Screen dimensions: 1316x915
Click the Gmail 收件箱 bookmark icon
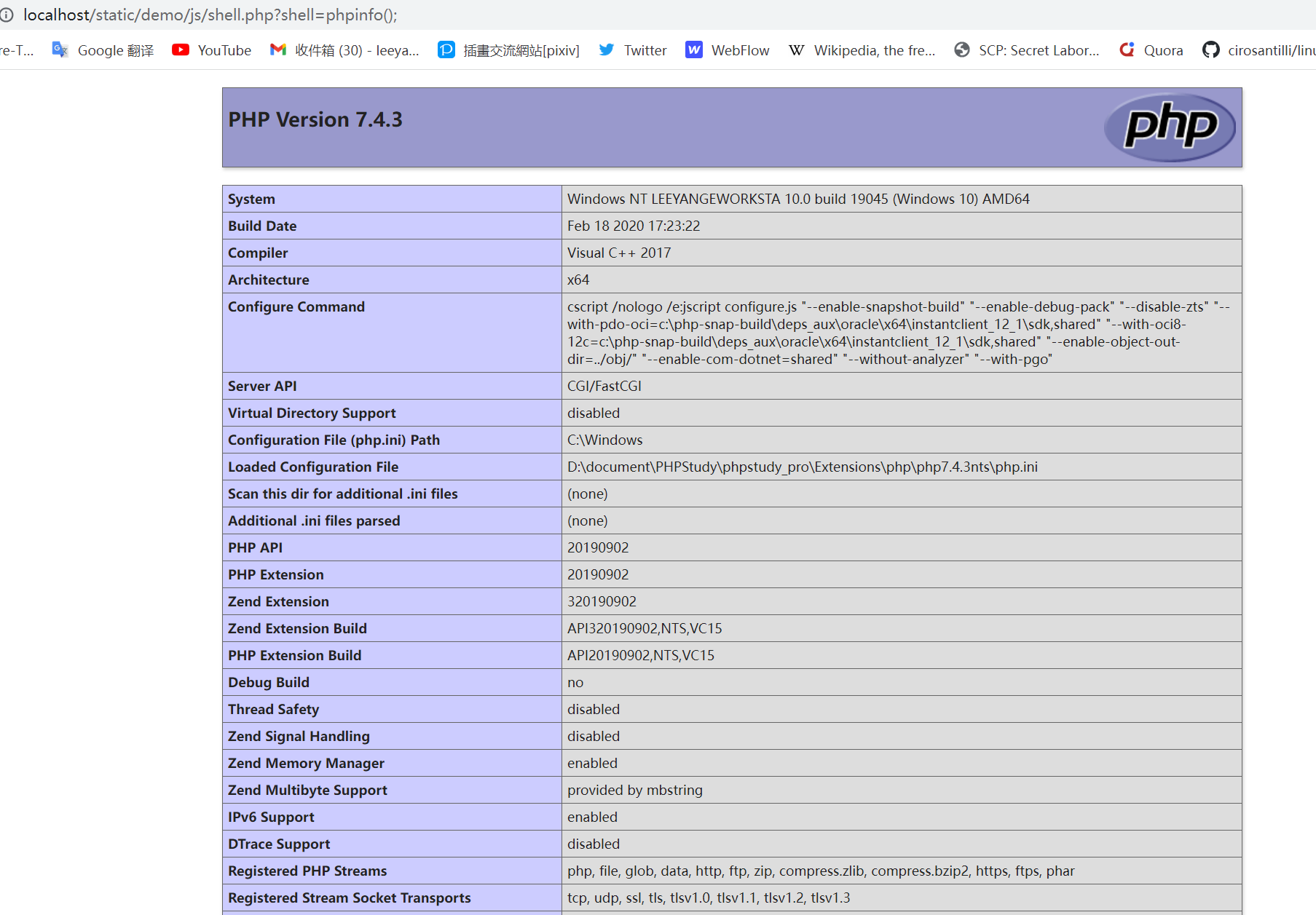click(277, 49)
